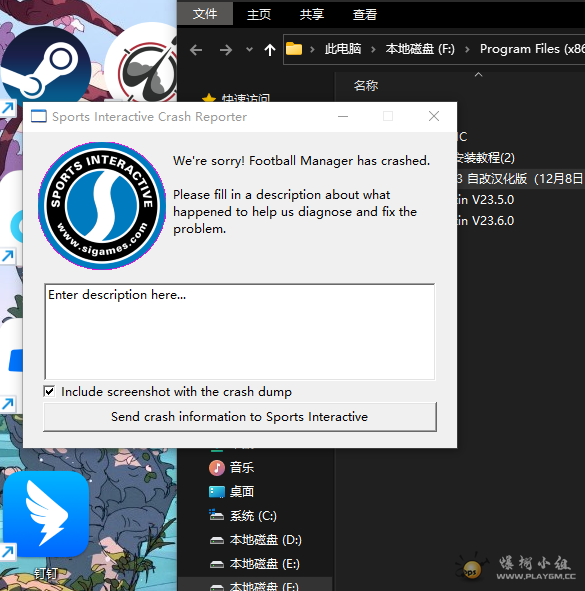This screenshot has width=585, height=591.
Task: Select 本地磁盘 (F:) in address breadcrumb
Action: pos(420,49)
